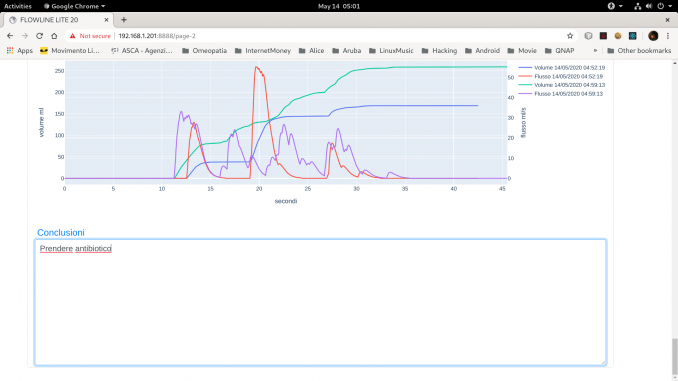
Task: Open a new tab with the plus icon
Action: pyautogui.click(x=124, y=20)
